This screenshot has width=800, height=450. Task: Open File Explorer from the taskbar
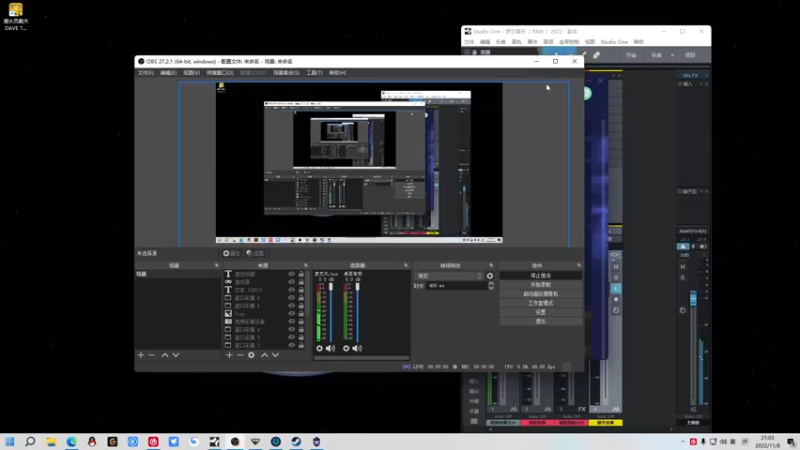[51, 441]
